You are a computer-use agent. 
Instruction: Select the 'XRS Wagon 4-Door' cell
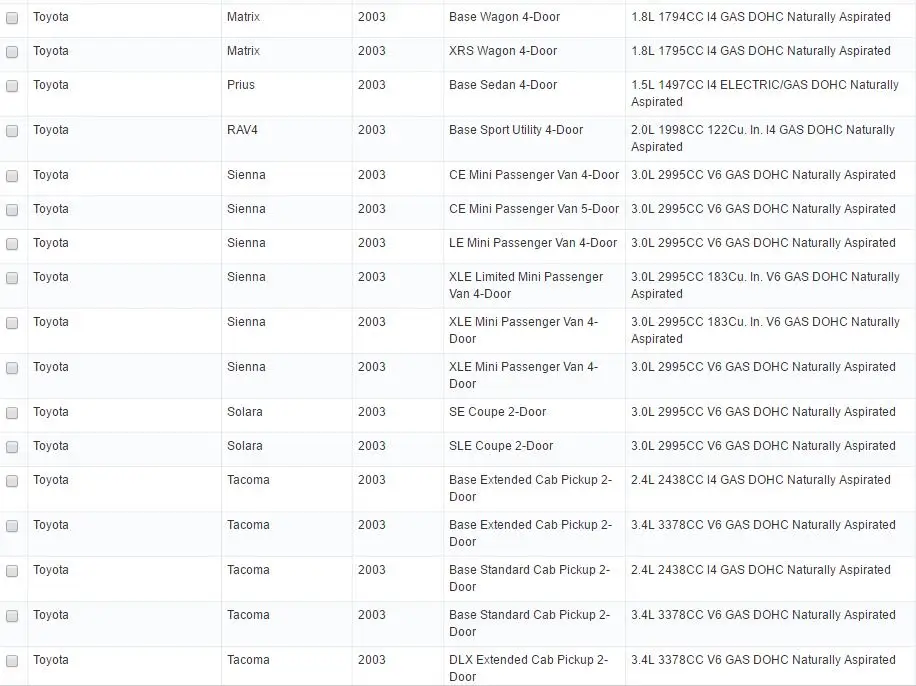coord(535,55)
